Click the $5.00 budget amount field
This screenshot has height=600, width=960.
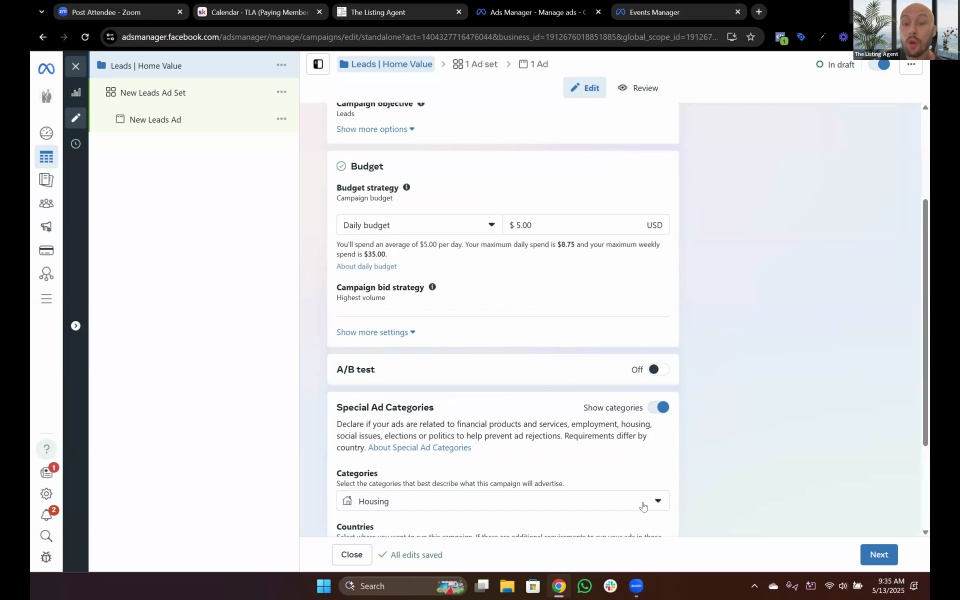coord(586,225)
